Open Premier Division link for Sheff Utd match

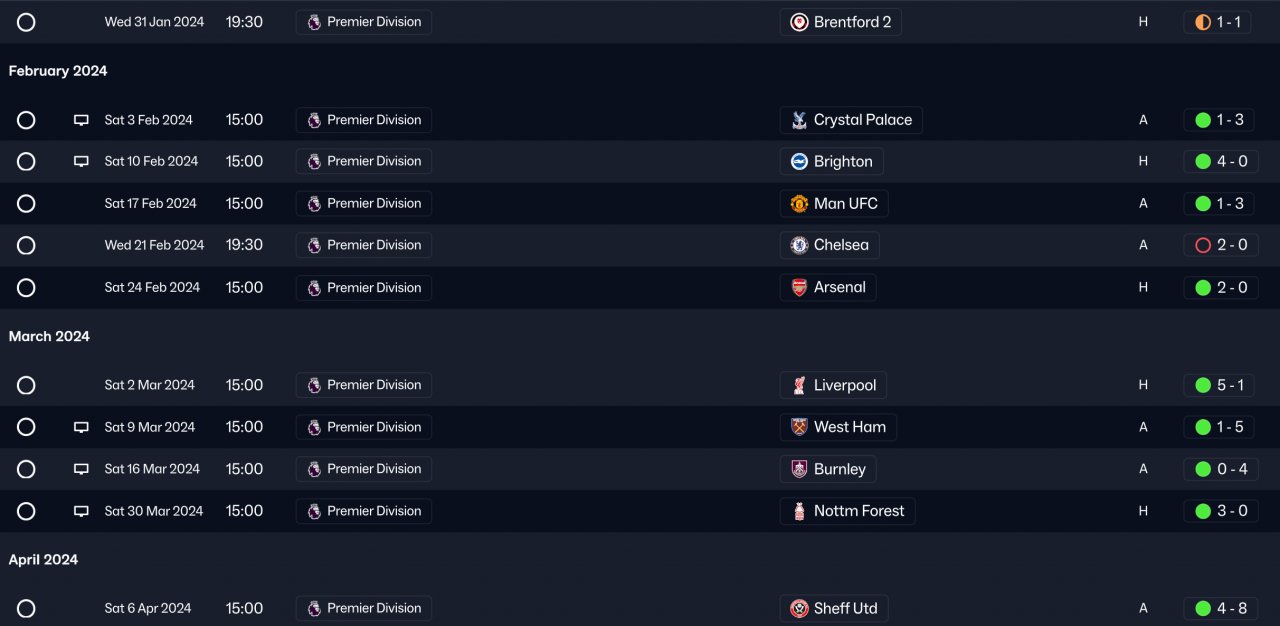[364, 608]
